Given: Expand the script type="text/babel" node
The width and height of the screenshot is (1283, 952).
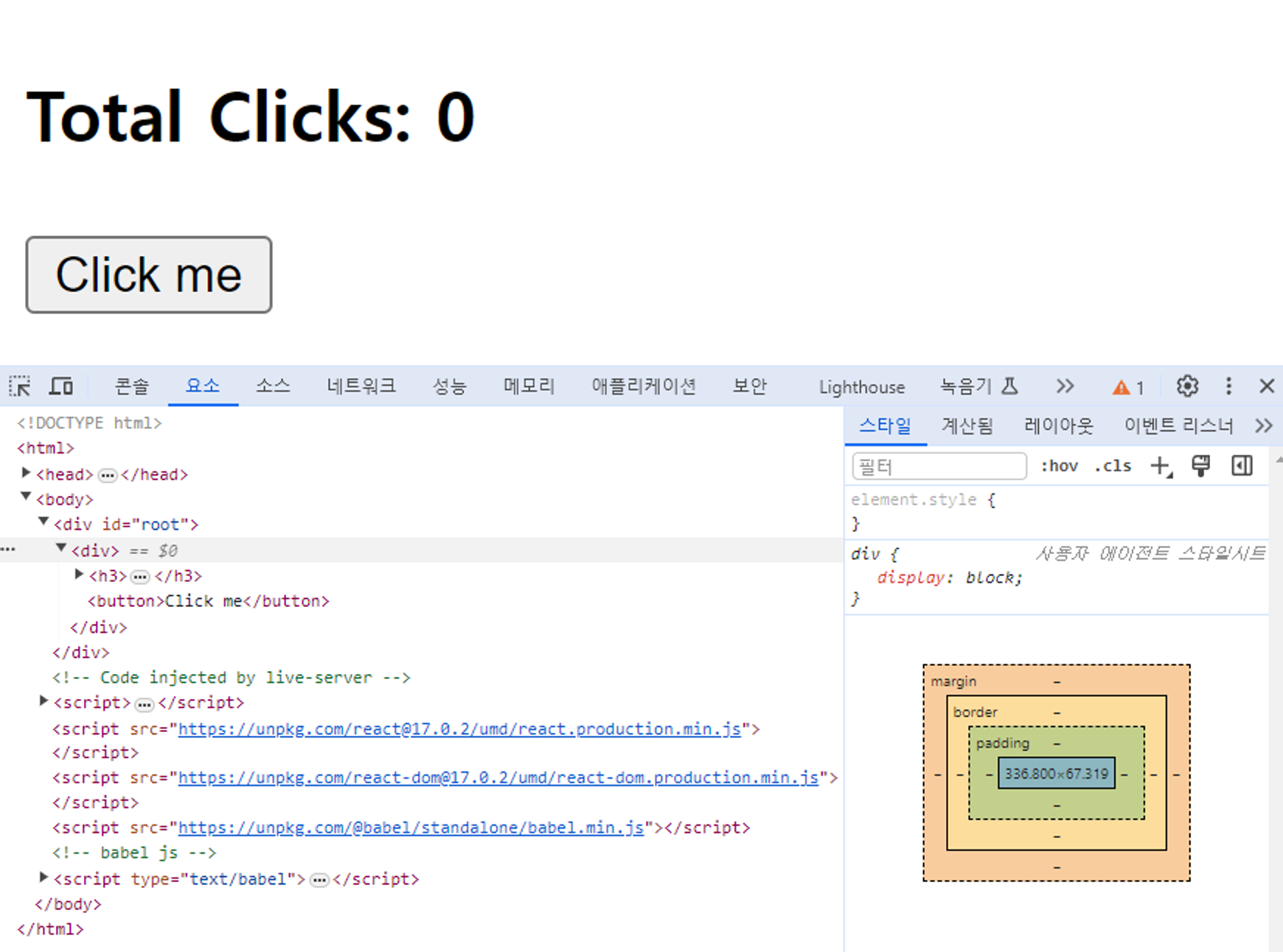Looking at the screenshot, I should click(44, 877).
